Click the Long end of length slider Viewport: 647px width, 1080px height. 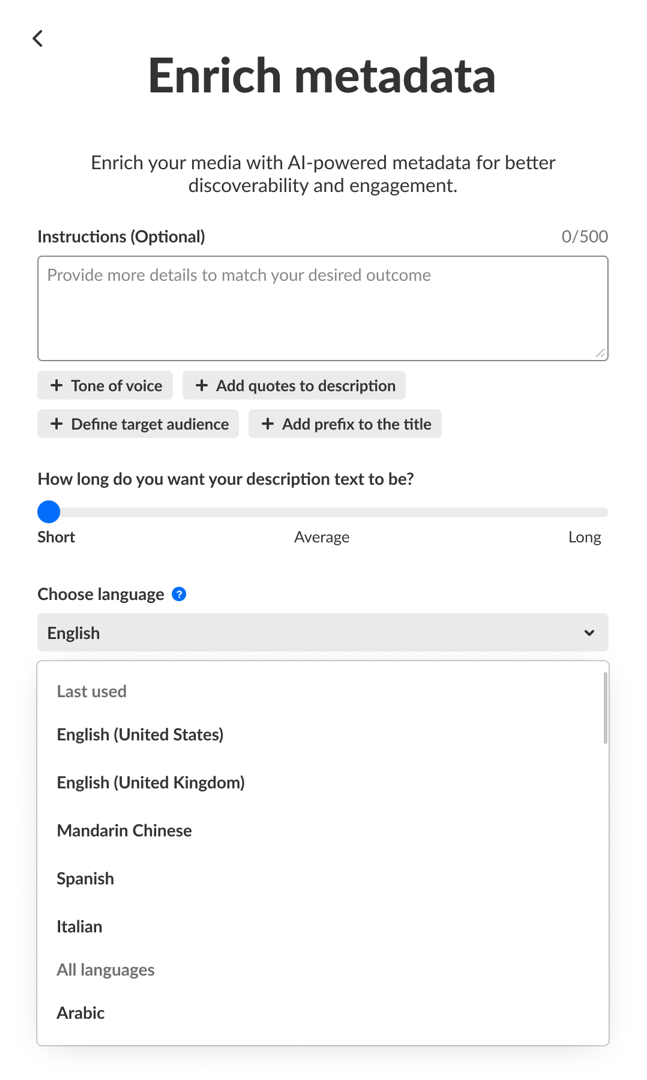[602, 512]
